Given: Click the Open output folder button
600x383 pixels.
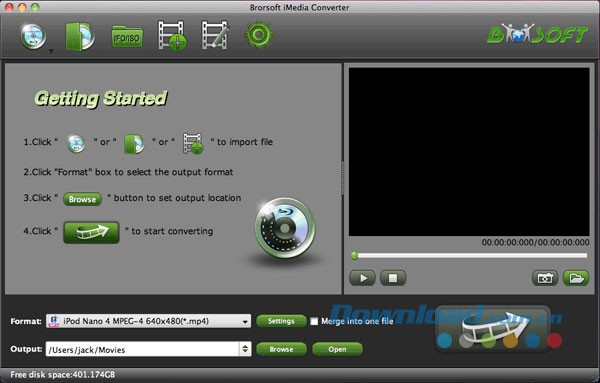Looking at the screenshot, I should pyautogui.click(x=337, y=349).
